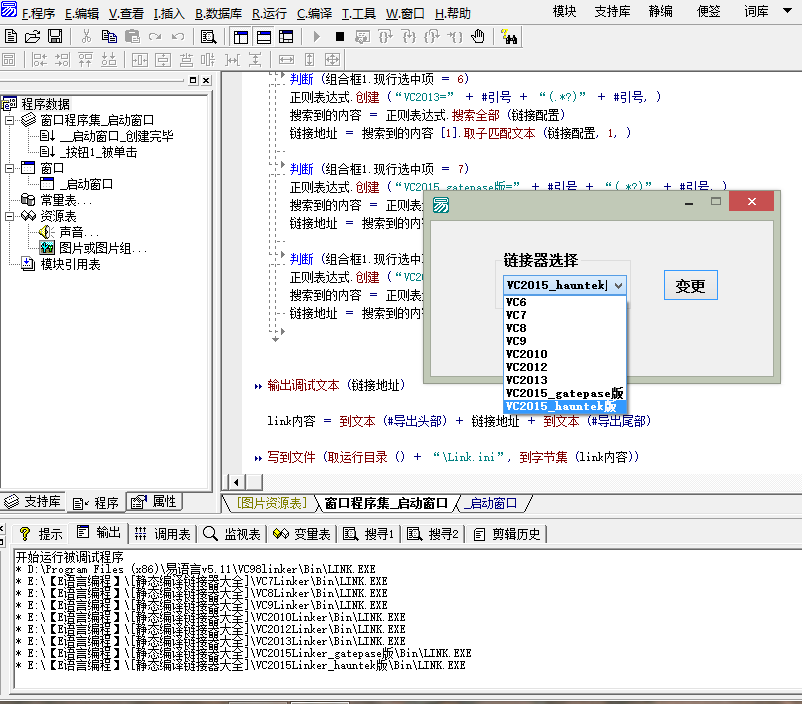Click the center-horizontally layout icon
Viewport: 802px width, 706px height.
click(x=140, y=60)
